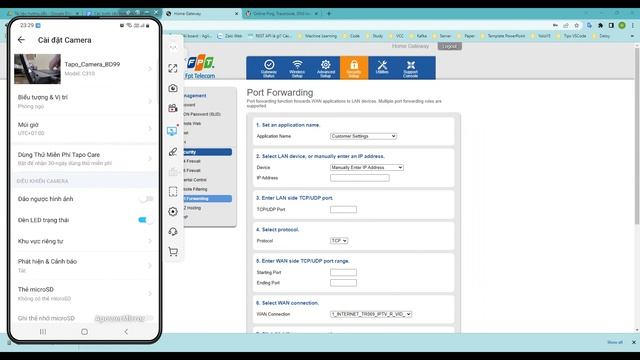Click the browser page vertical scrollbar
This screenshot has height=360, width=640.
coord(637,136)
